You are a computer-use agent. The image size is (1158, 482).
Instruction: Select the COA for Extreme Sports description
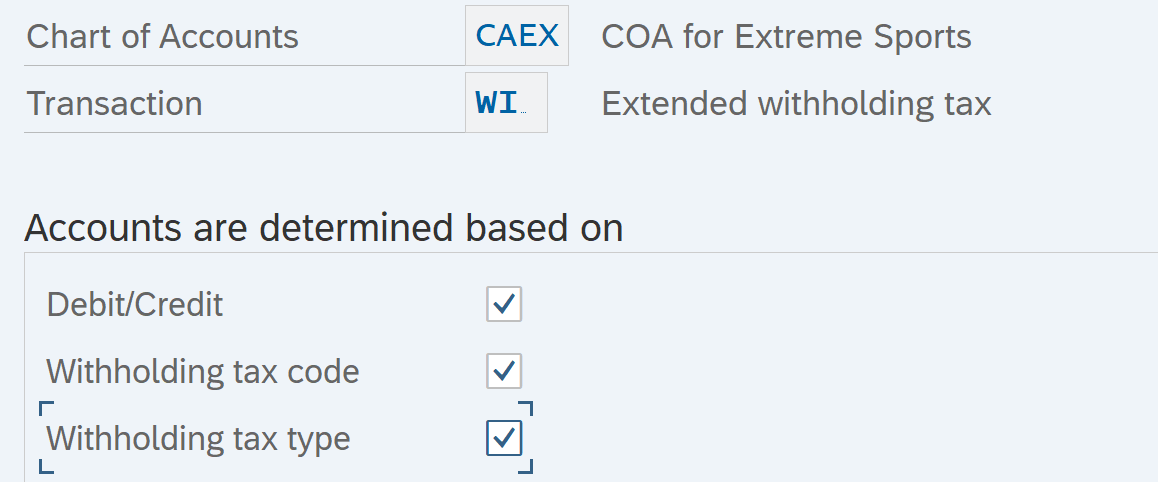click(x=787, y=37)
